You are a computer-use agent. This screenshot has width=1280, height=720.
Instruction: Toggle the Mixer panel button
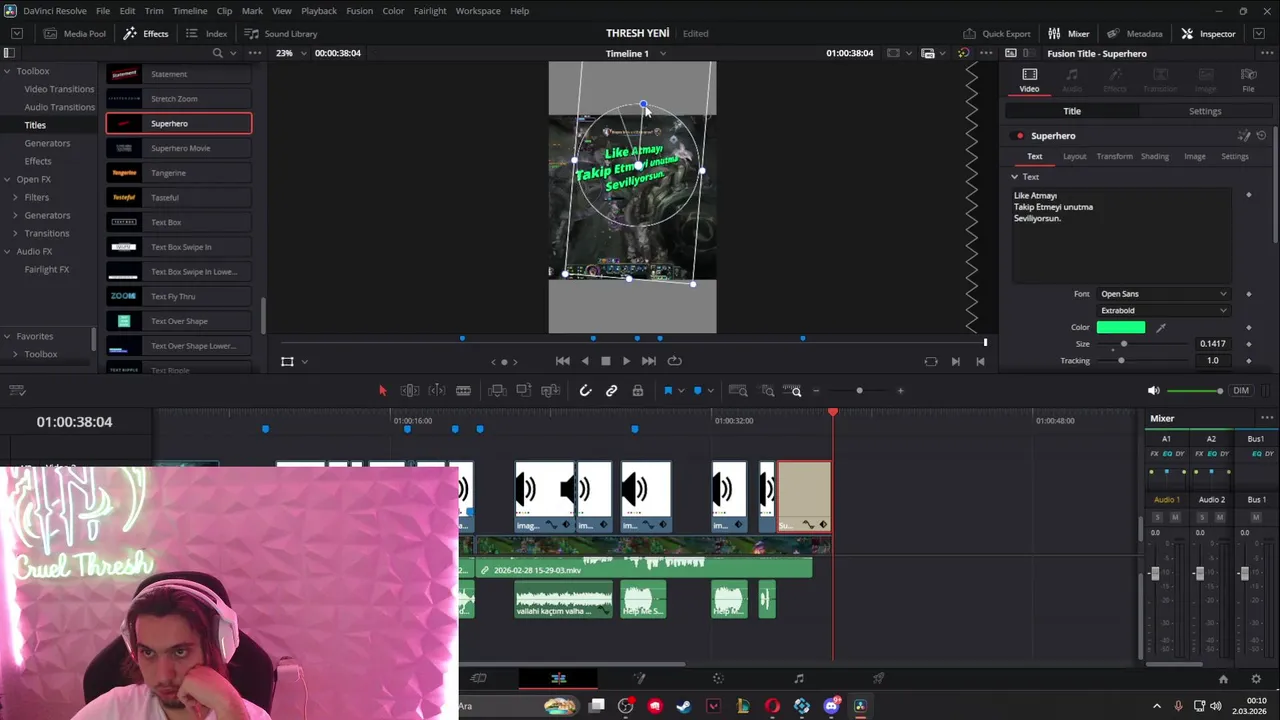click(1069, 33)
